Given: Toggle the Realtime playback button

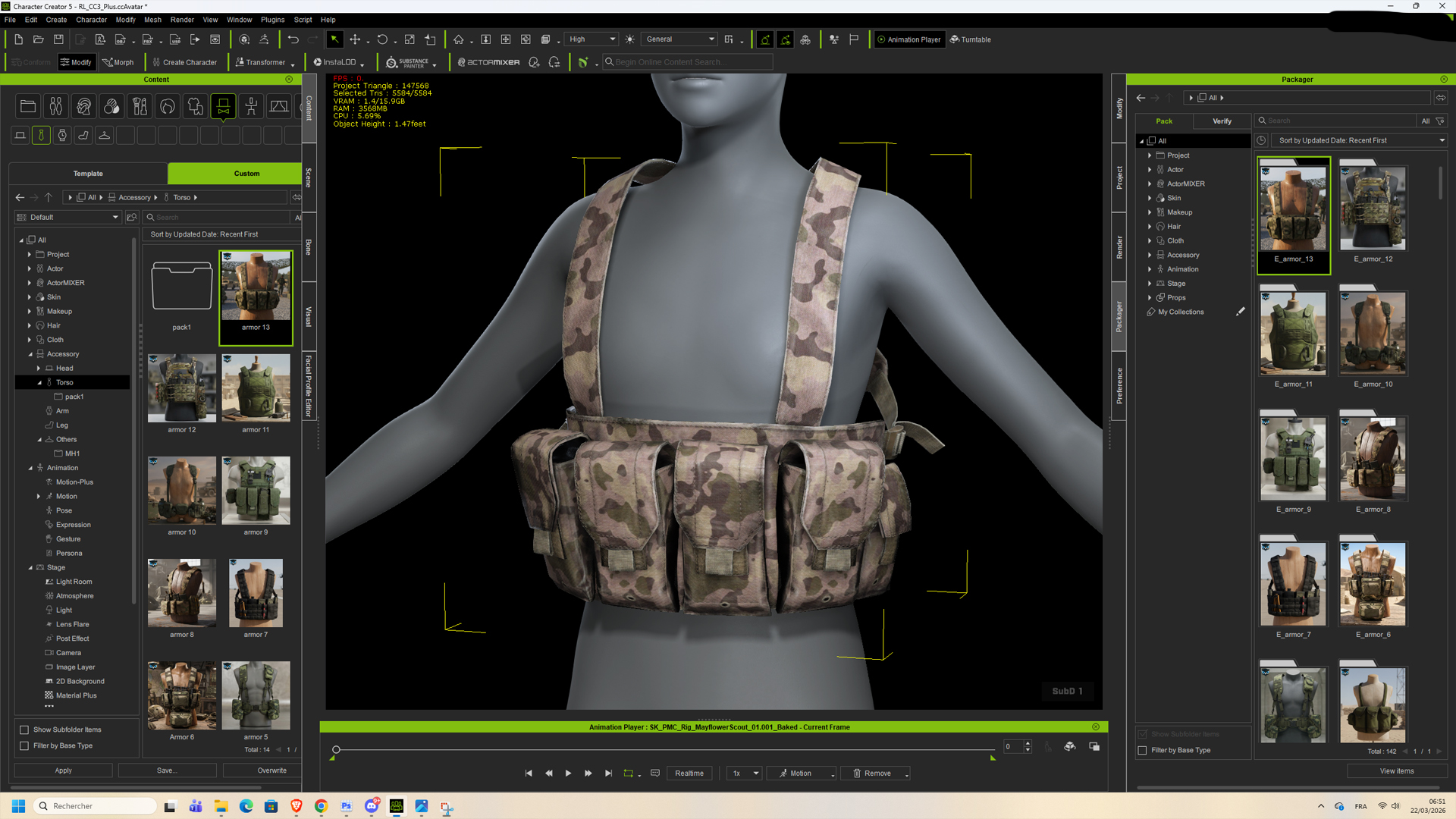Looking at the screenshot, I should coord(689,773).
